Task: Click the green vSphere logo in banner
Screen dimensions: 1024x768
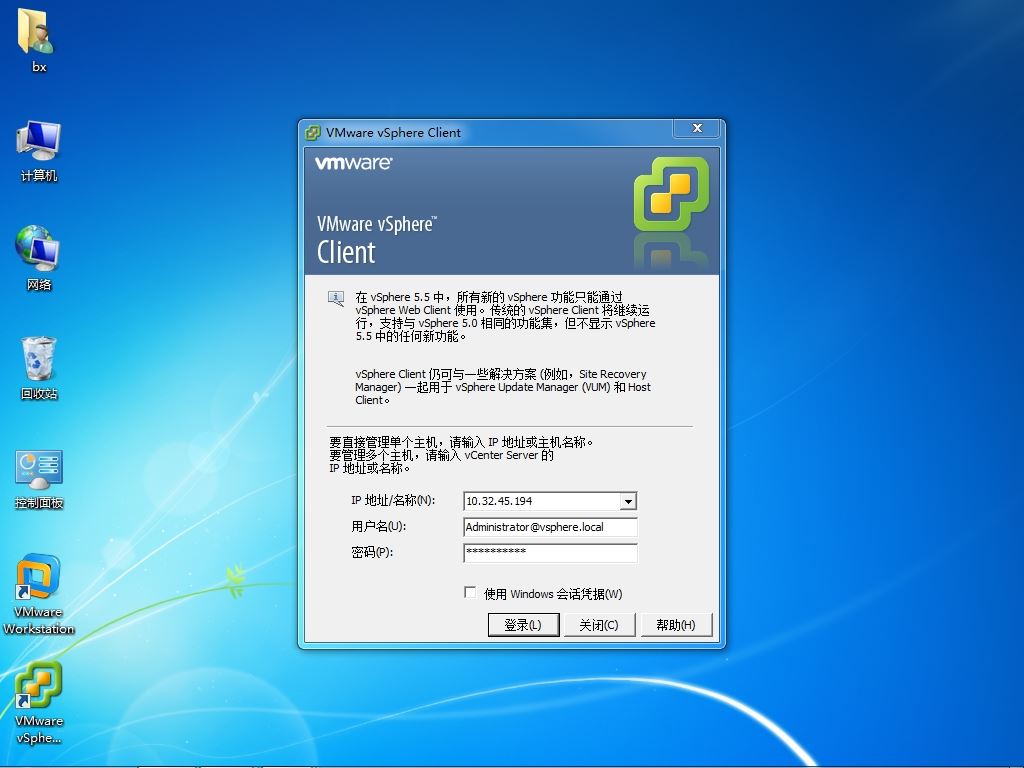Action: point(671,194)
